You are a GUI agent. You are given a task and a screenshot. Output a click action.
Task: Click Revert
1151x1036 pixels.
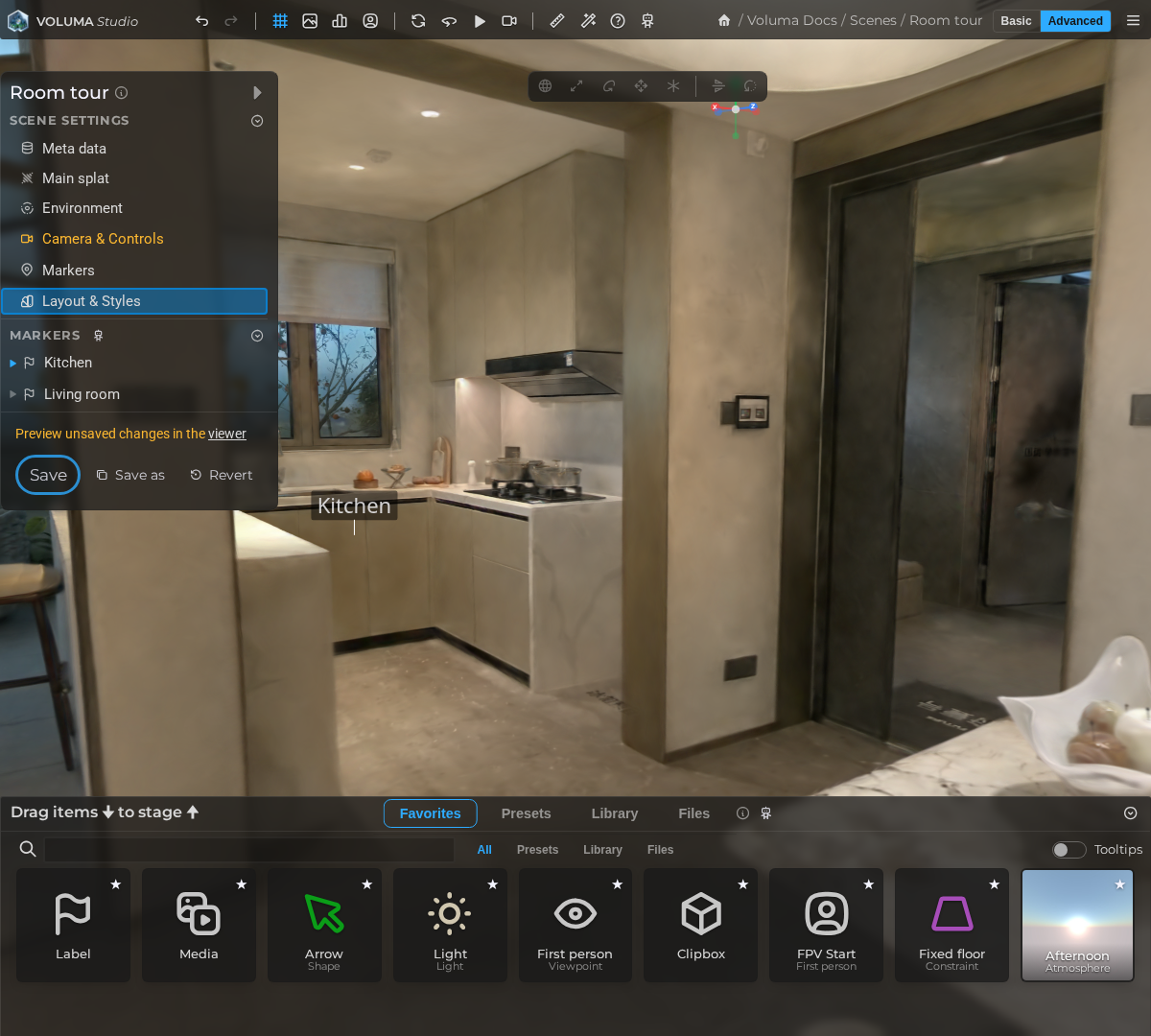[222, 475]
